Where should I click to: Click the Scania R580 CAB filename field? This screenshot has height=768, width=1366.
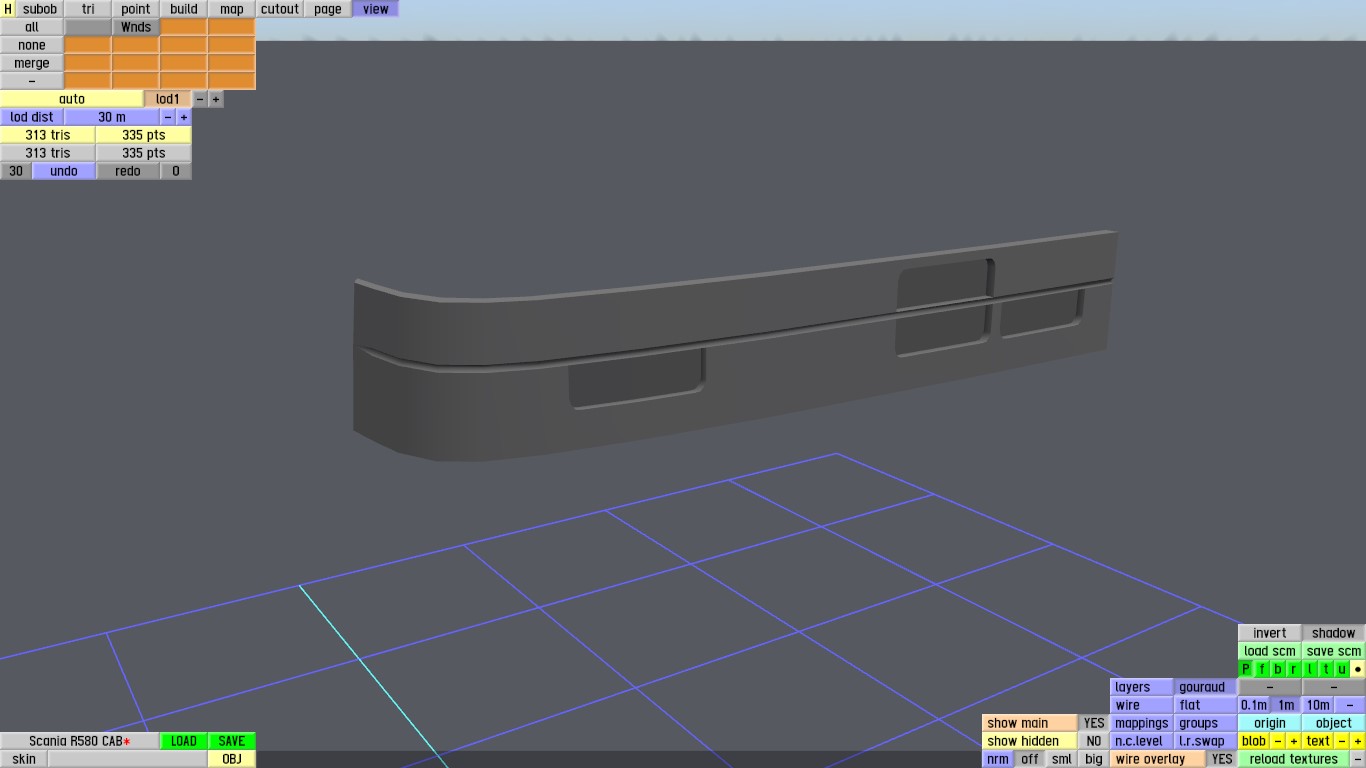click(x=80, y=741)
